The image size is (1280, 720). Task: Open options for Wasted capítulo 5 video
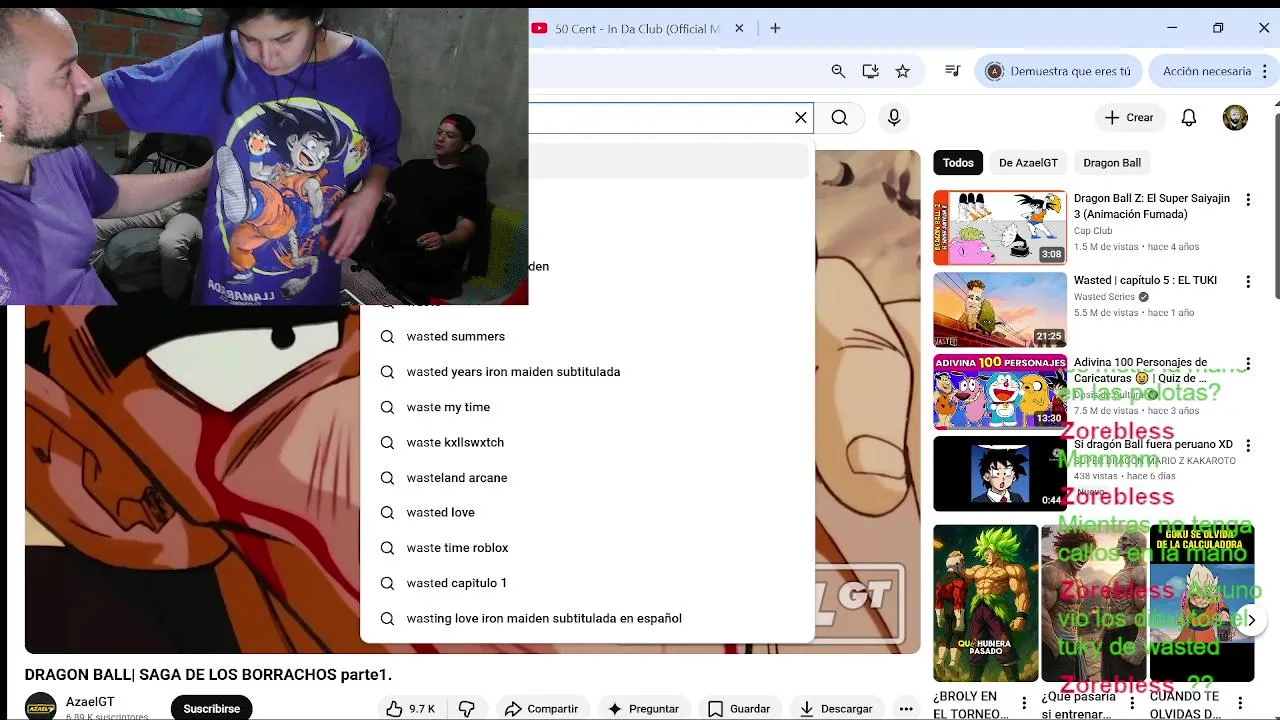(x=1248, y=282)
